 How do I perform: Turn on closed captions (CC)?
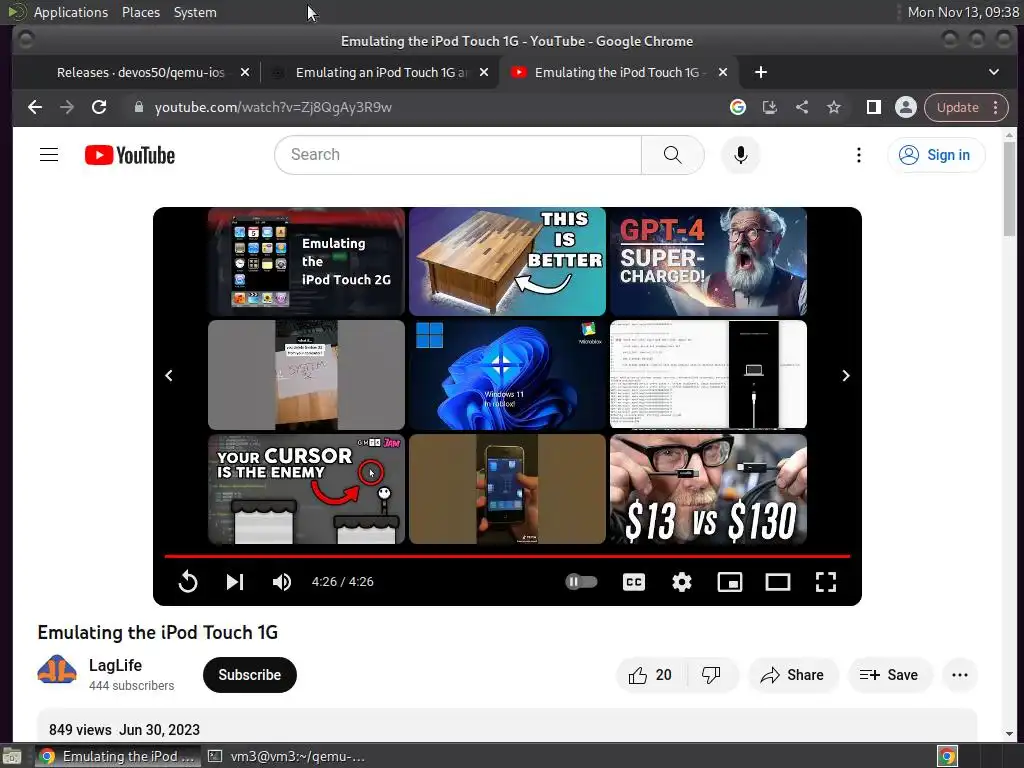(x=634, y=581)
